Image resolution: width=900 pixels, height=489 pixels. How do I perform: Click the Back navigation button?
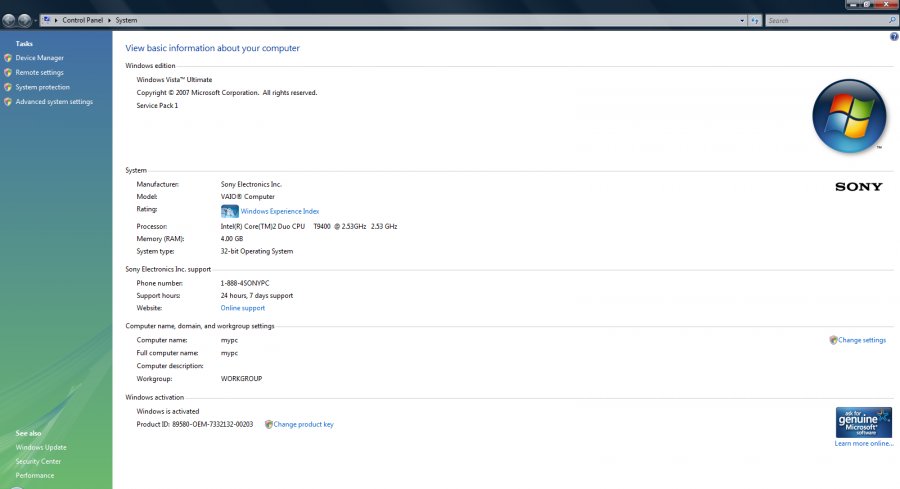pos(9,21)
